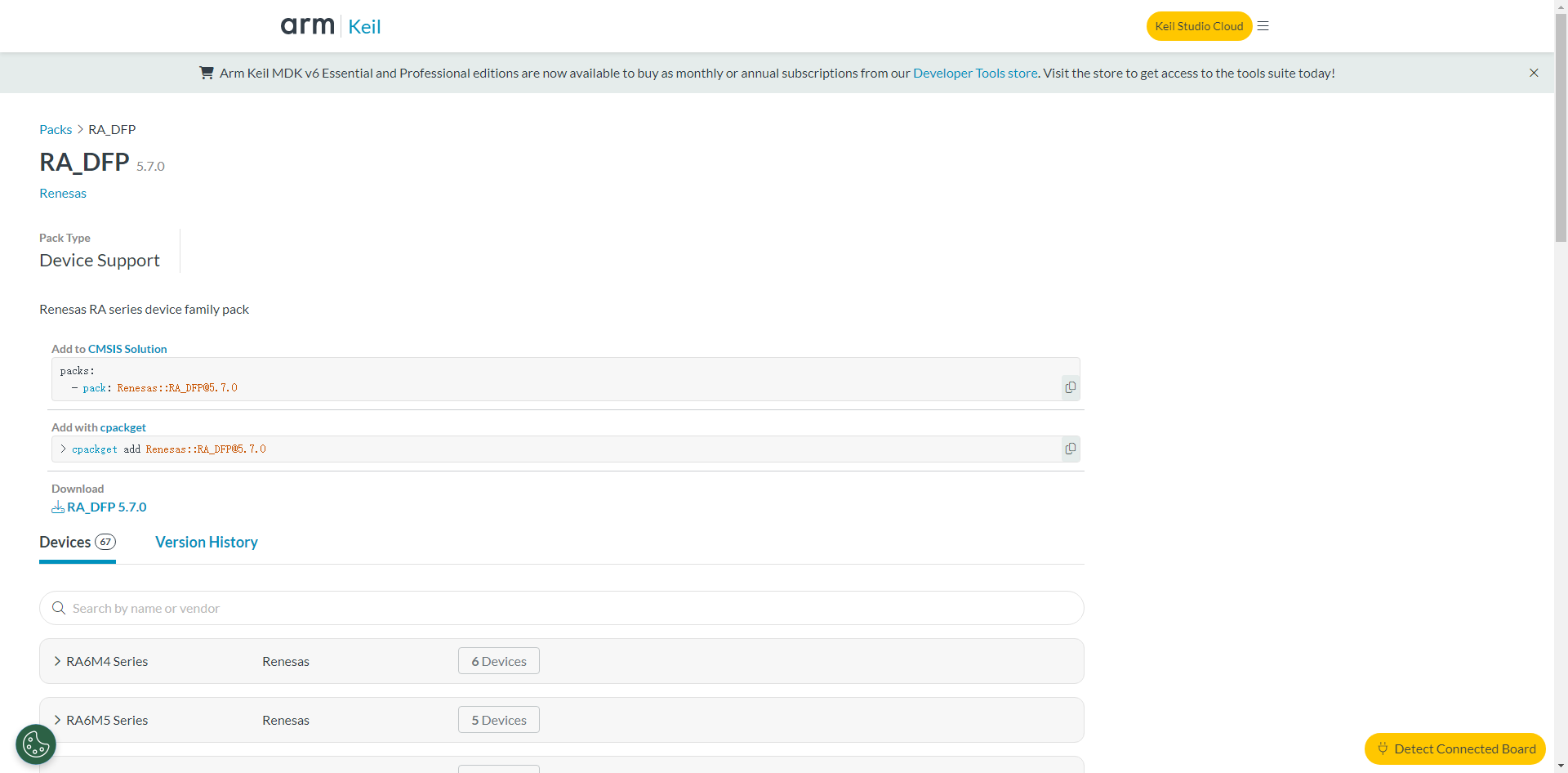Screen dimensions: 1568x773
Task: Focus the Search by name or vendor field
Action: (563, 608)
